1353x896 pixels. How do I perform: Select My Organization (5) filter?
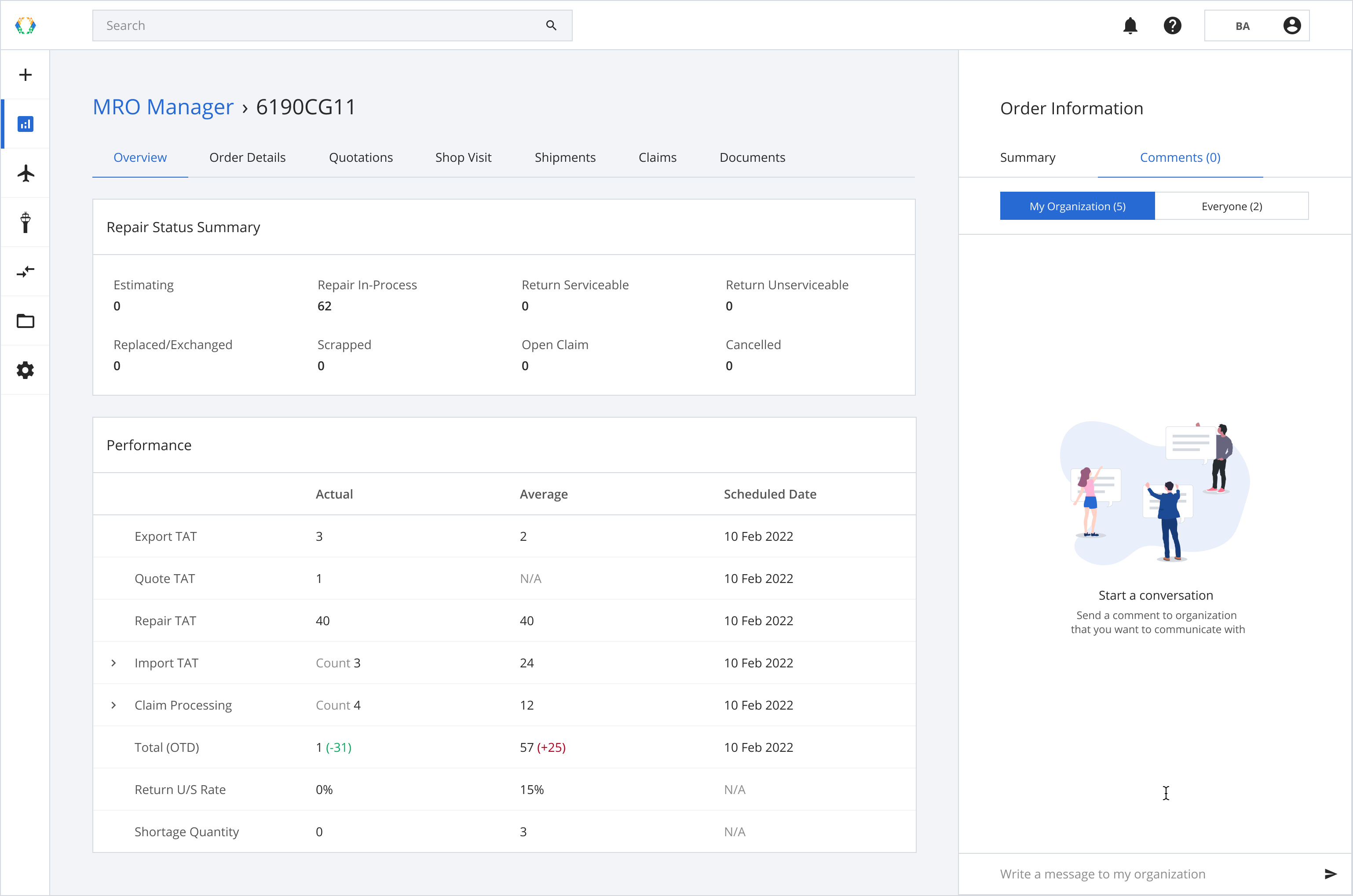[1078, 206]
